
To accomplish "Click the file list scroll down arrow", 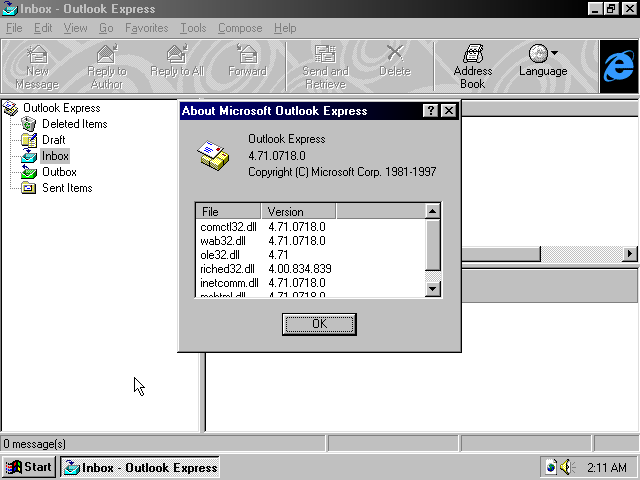I will point(432,289).
